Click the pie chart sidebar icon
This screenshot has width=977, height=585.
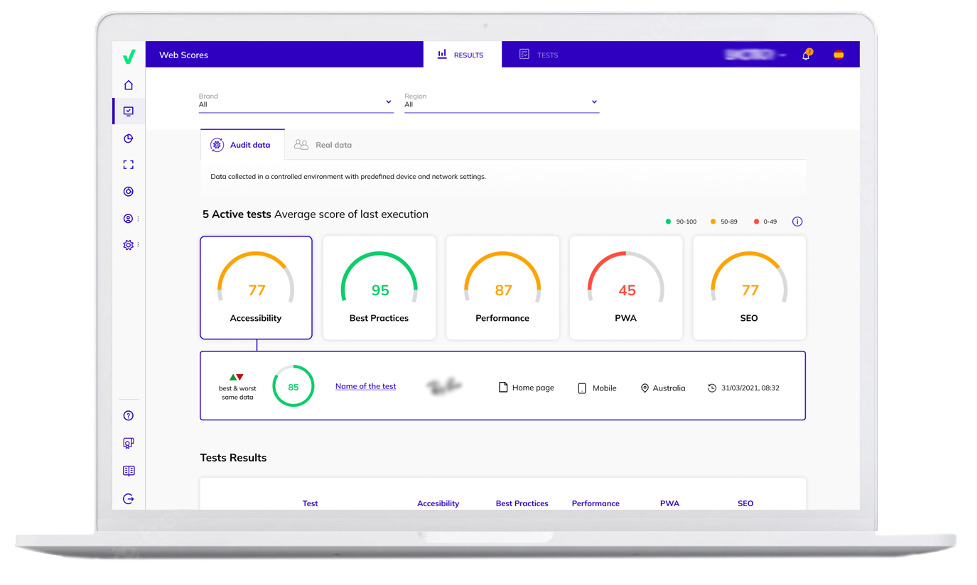click(128, 139)
